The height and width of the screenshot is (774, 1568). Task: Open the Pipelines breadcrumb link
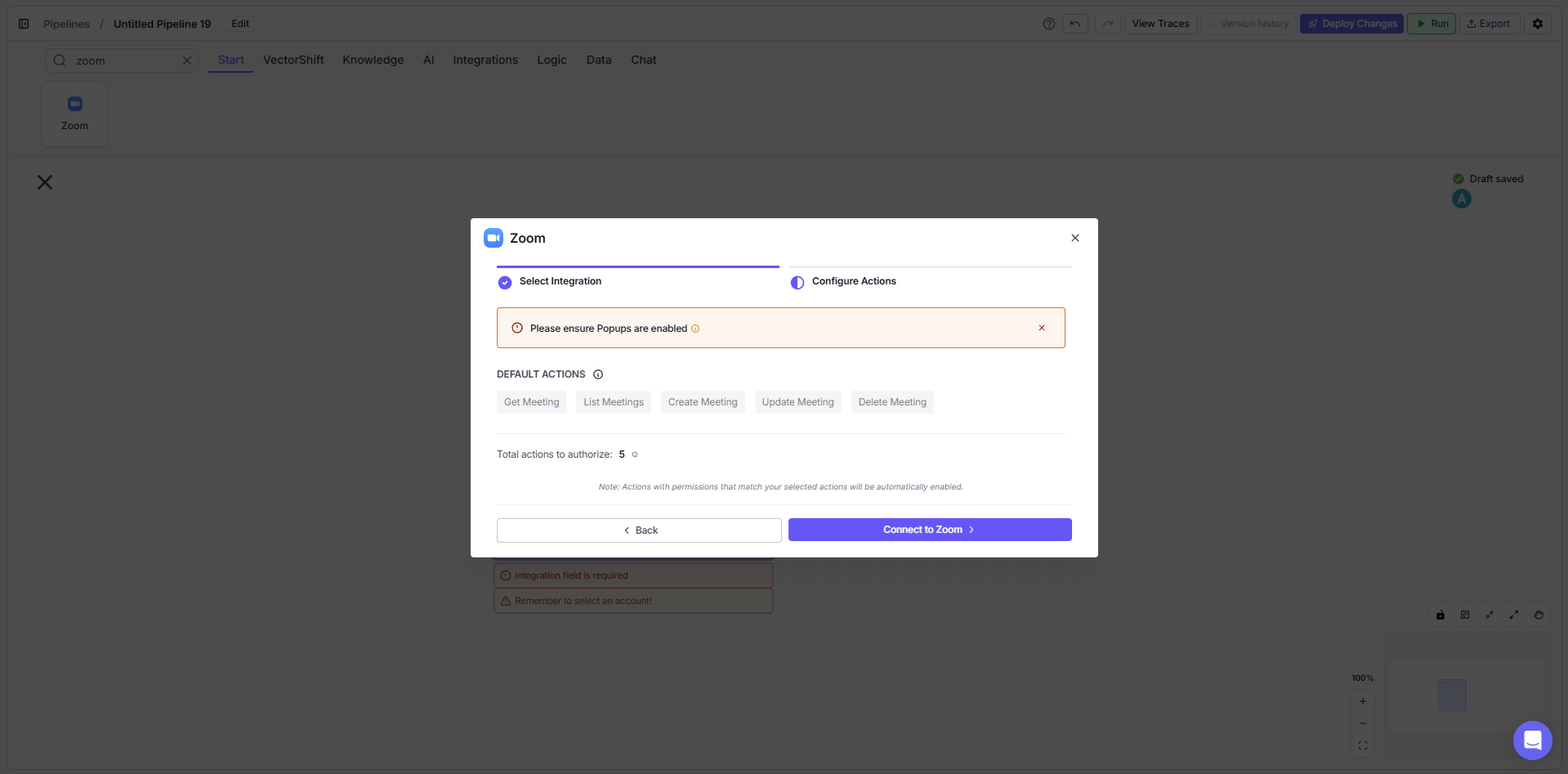coord(66,24)
